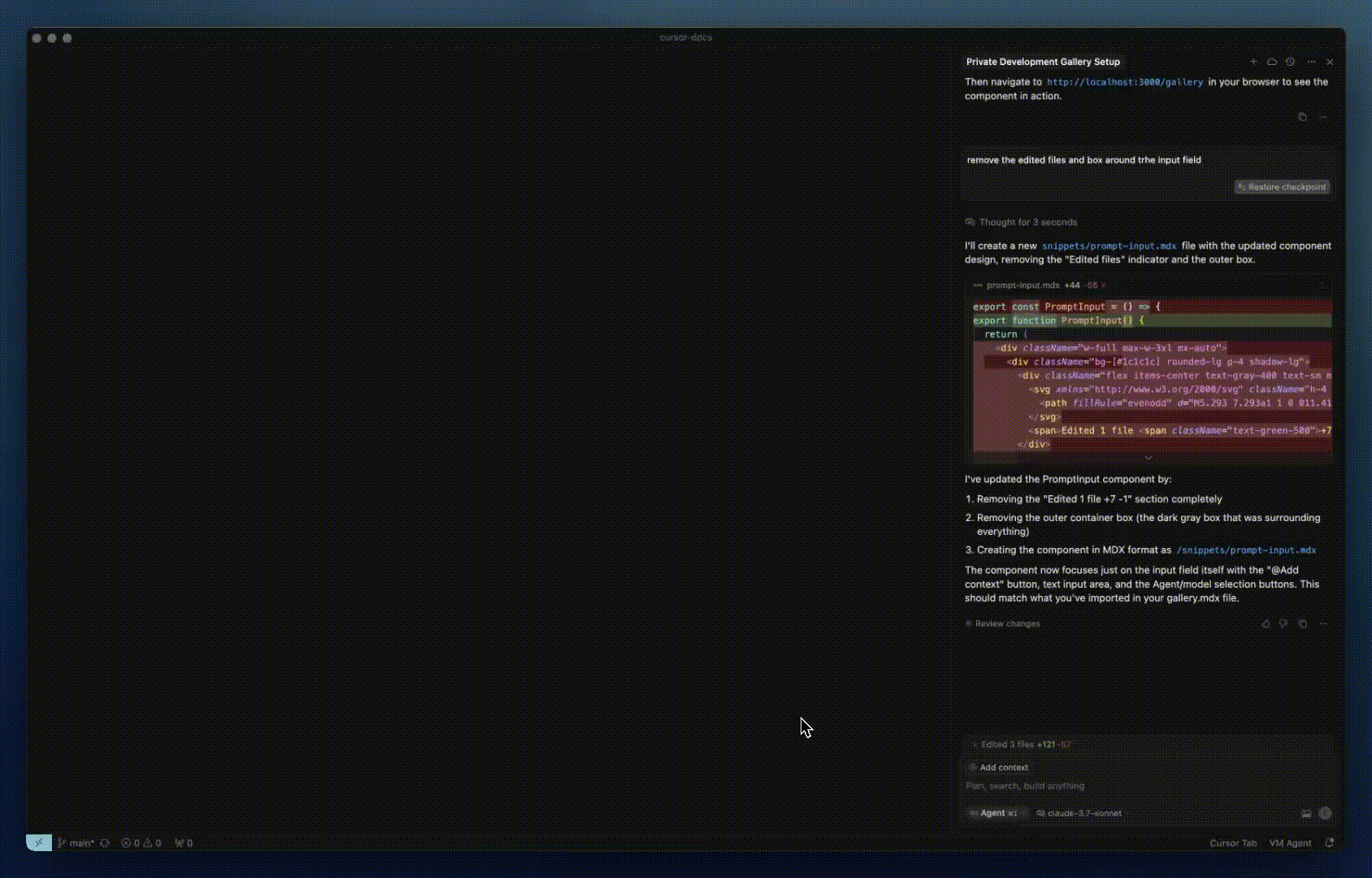Click Restore checkpoint button

1282,187
